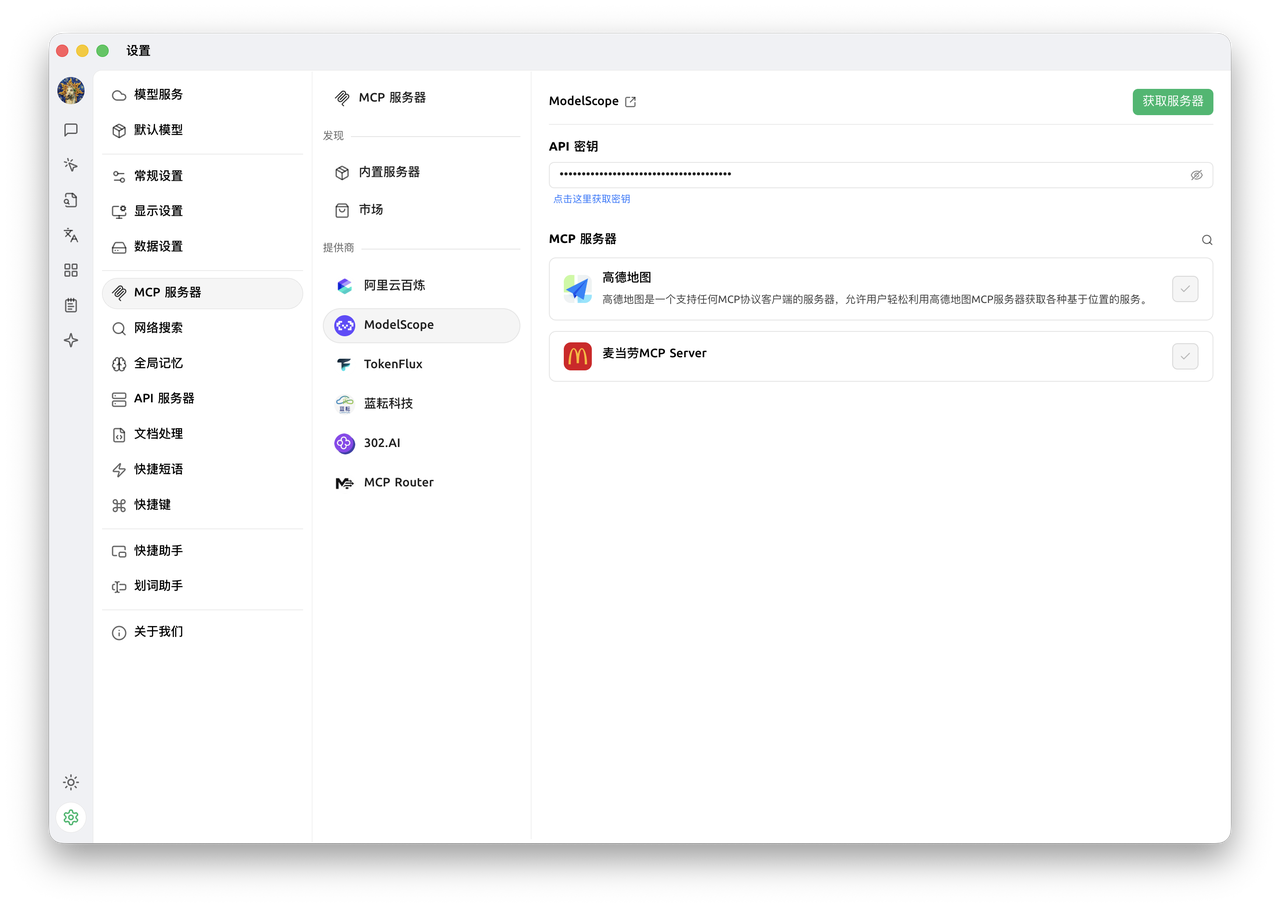Click the API 密钥 heading text
1280x908 pixels.
(574, 147)
